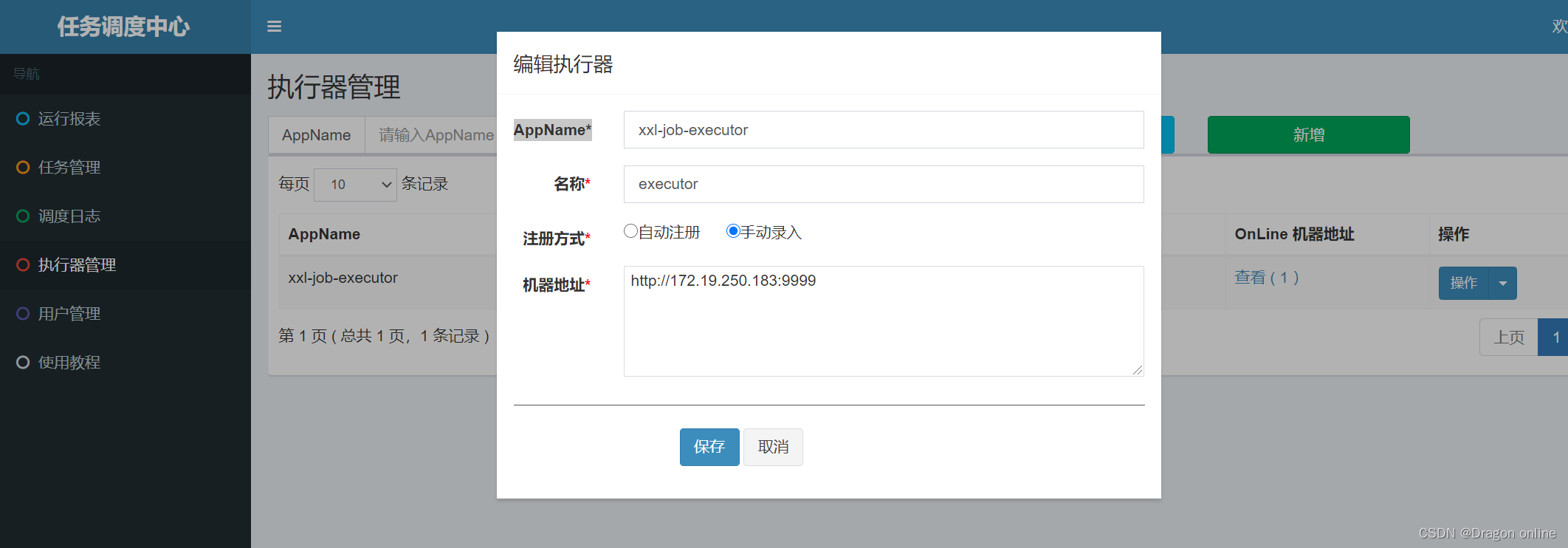Viewport: 1568px width, 548px height.
Task: Open the per-page records dropdown showing 10
Action: coord(355,185)
